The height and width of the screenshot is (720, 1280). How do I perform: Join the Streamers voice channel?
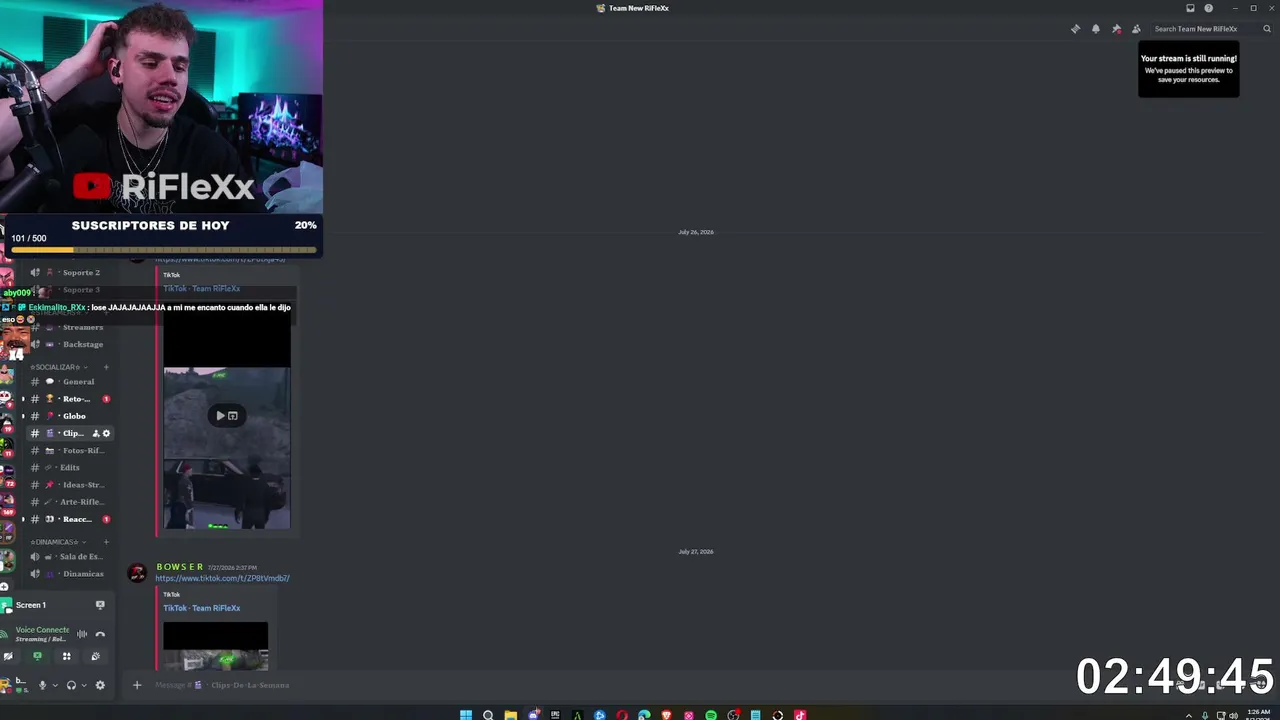(73, 327)
